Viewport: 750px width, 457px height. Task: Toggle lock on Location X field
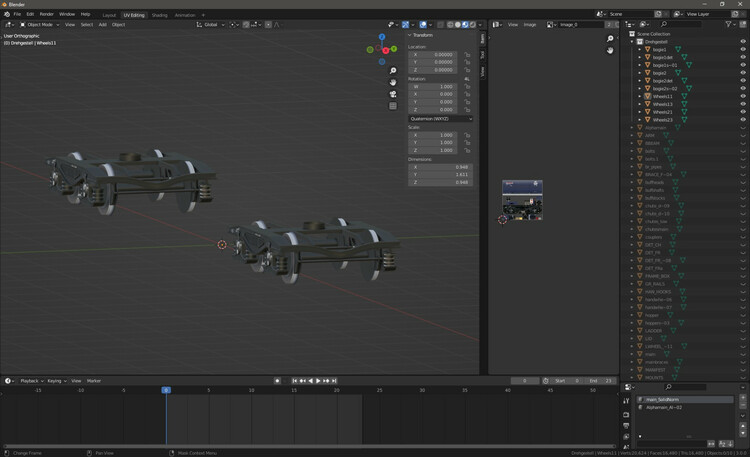[467, 55]
